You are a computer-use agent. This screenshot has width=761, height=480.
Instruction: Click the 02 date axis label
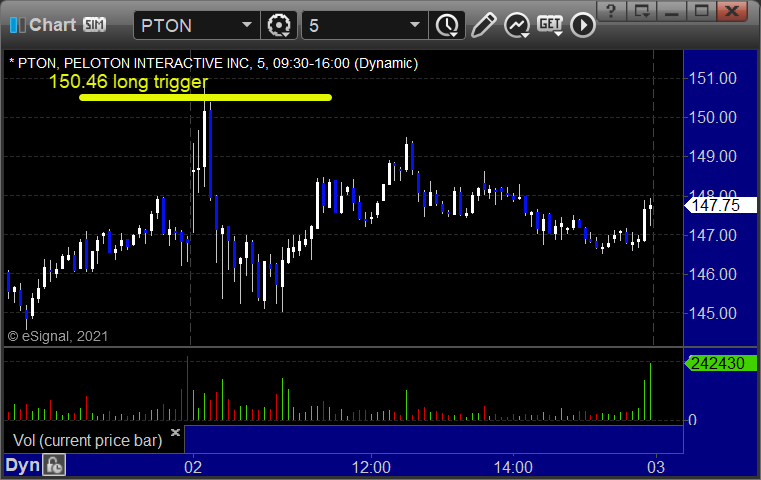coord(193,467)
